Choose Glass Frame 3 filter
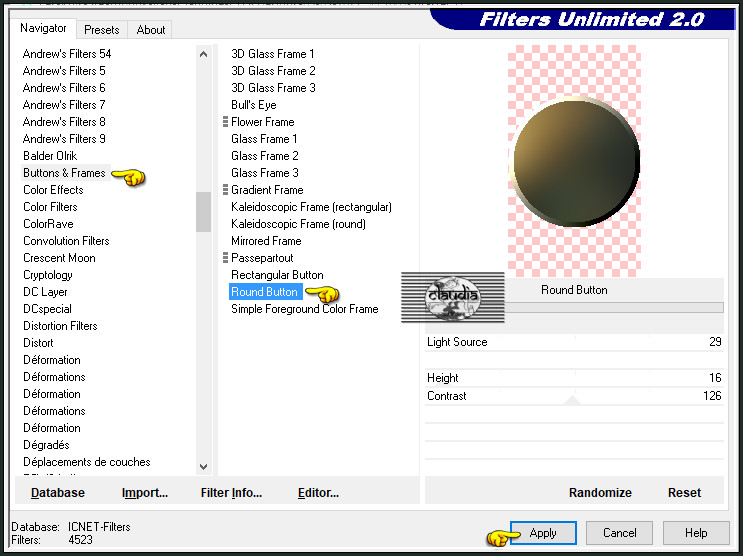The image size is (743, 556). pos(265,173)
